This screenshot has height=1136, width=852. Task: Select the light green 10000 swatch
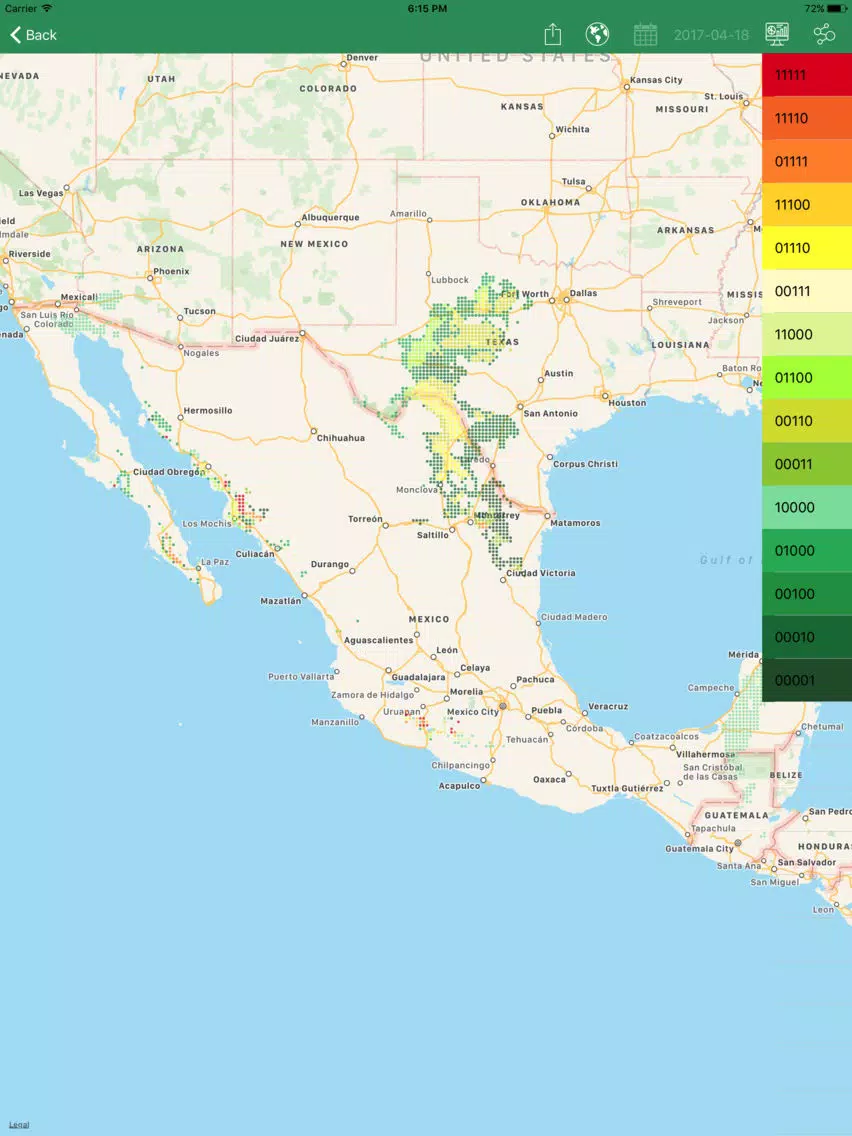pyautogui.click(x=807, y=507)
